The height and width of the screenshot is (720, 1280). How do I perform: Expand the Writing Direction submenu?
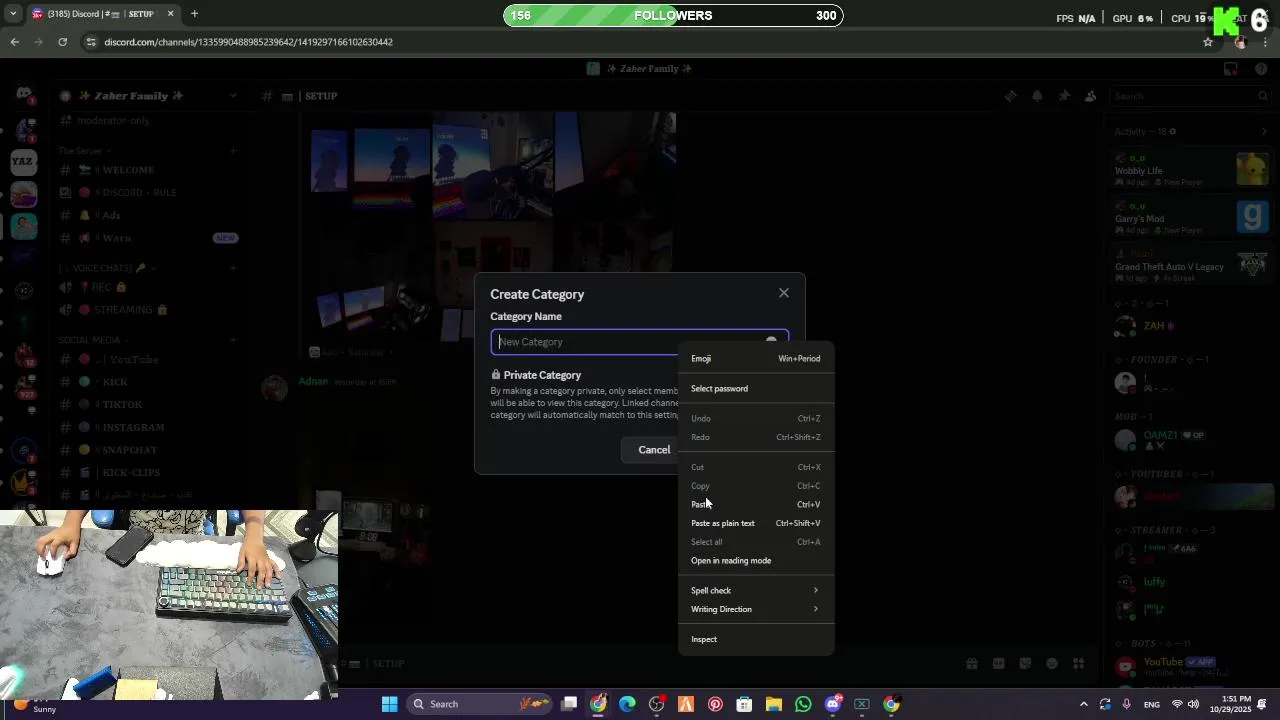[x=756, y=610]
